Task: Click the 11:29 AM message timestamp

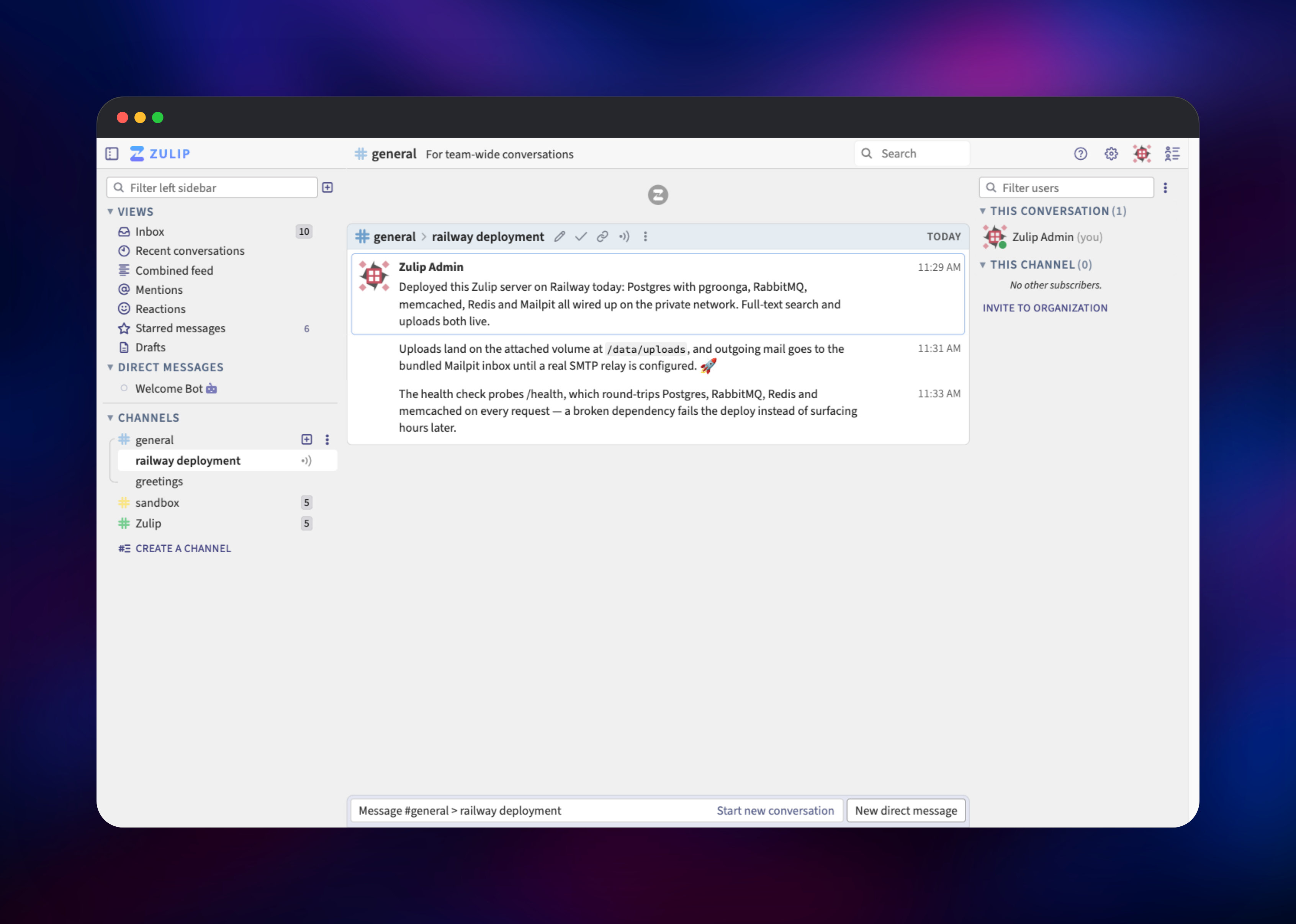Action: pyautogui.click(x=939, y=267)
